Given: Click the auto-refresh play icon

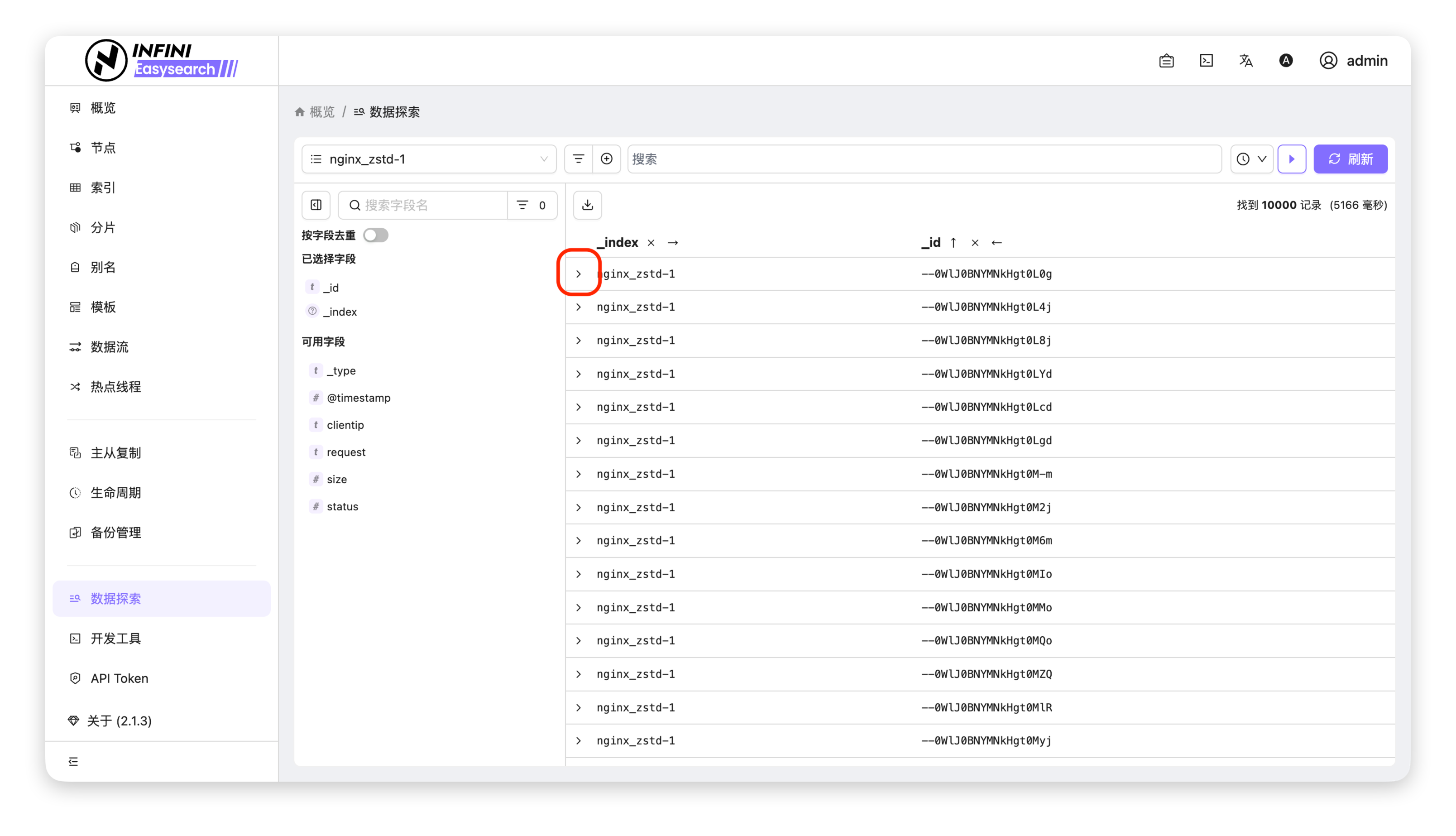Looking at the screenshot, I should pos(1291,159).
